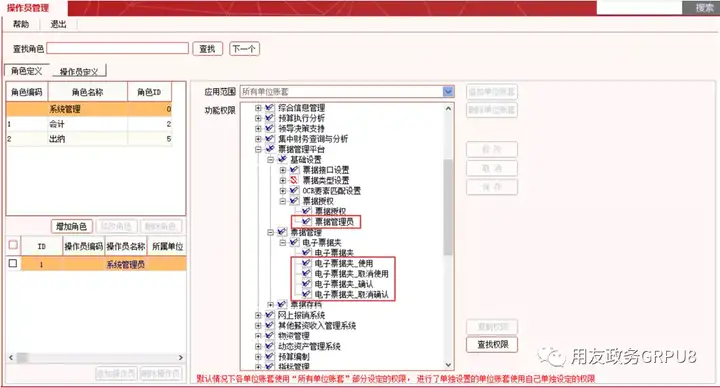Open the 应用范围 dropdown list
This screenshot has width=720, height=388.
(x=448, y=92)
